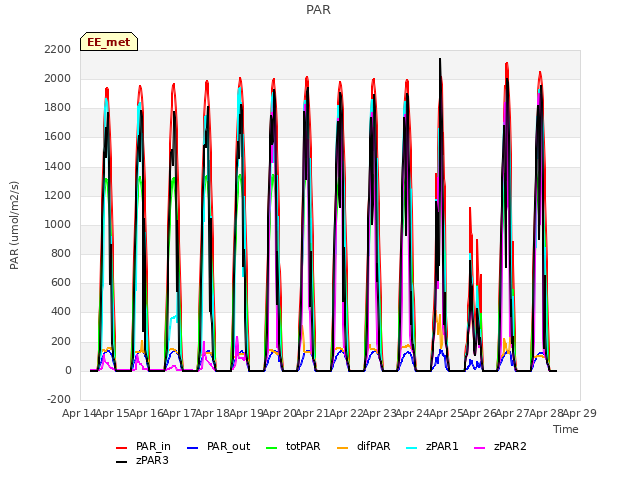Toggle the PAR_in legend entry

143,447
